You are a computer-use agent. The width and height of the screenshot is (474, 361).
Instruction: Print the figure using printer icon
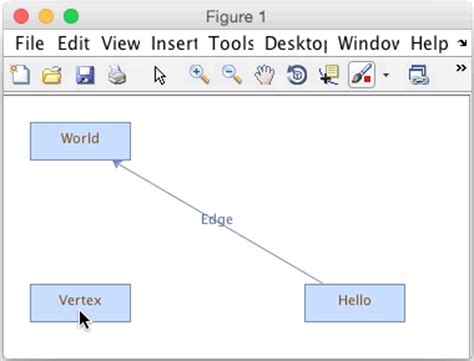point(117,75)
